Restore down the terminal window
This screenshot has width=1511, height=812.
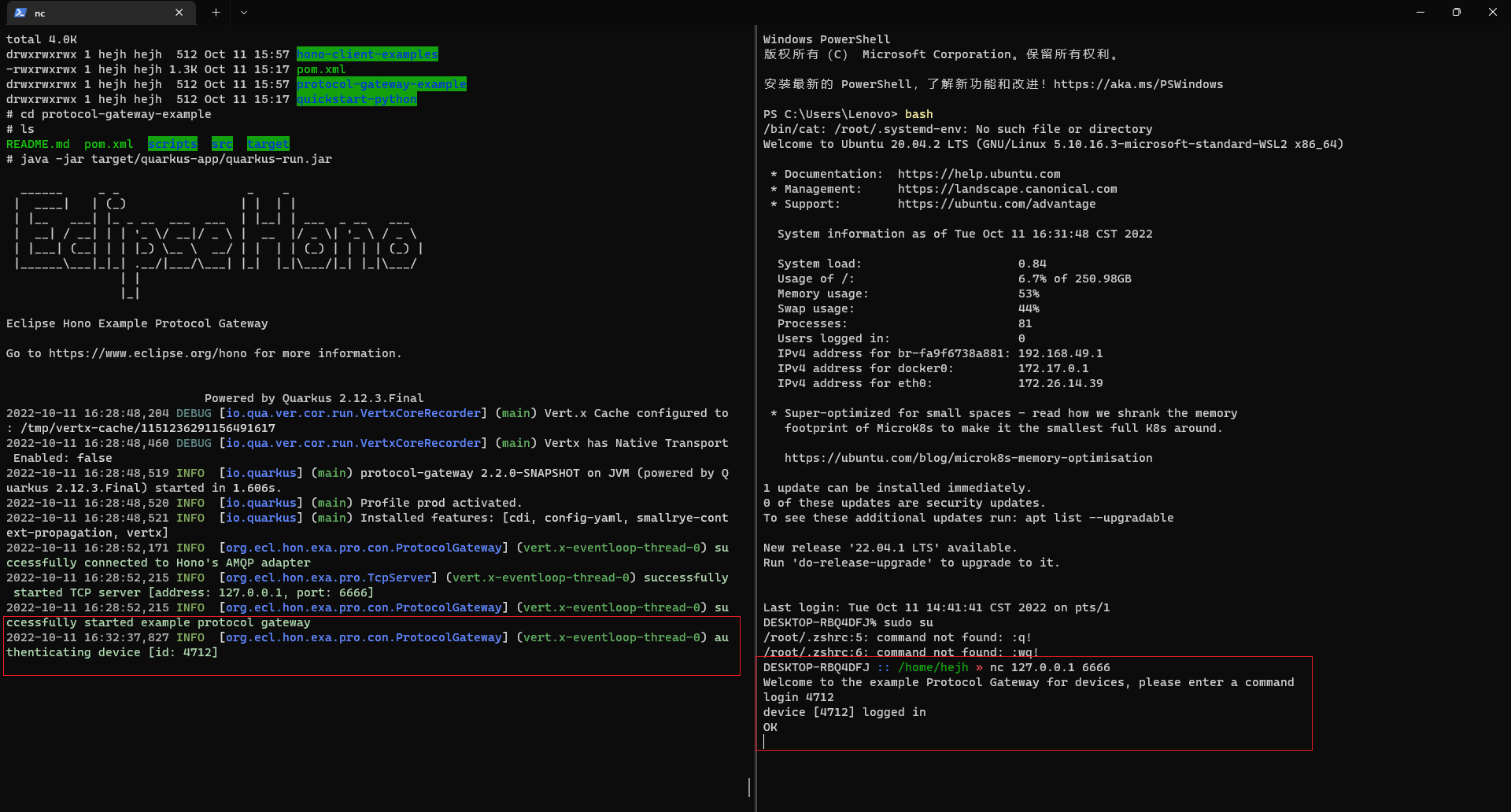1456,13
